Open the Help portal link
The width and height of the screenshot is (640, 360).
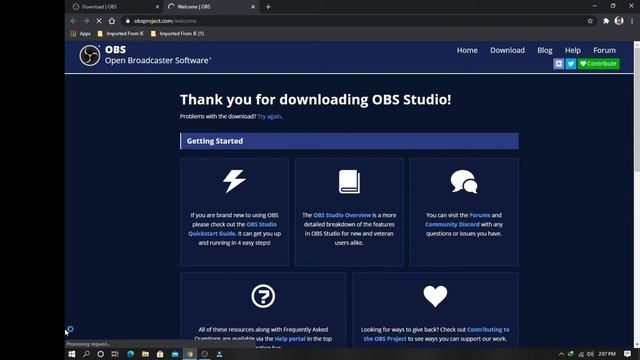(290, 339)
